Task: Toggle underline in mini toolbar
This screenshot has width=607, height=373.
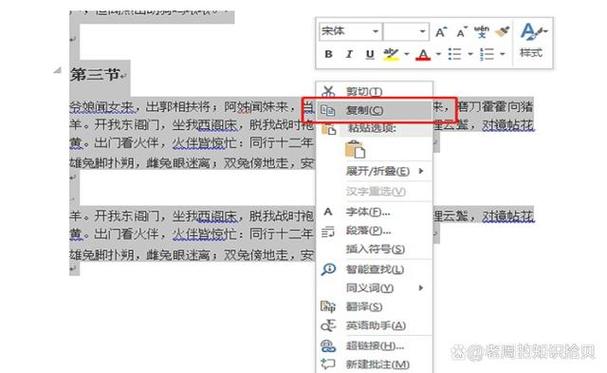Action: [x=370, y=54]
